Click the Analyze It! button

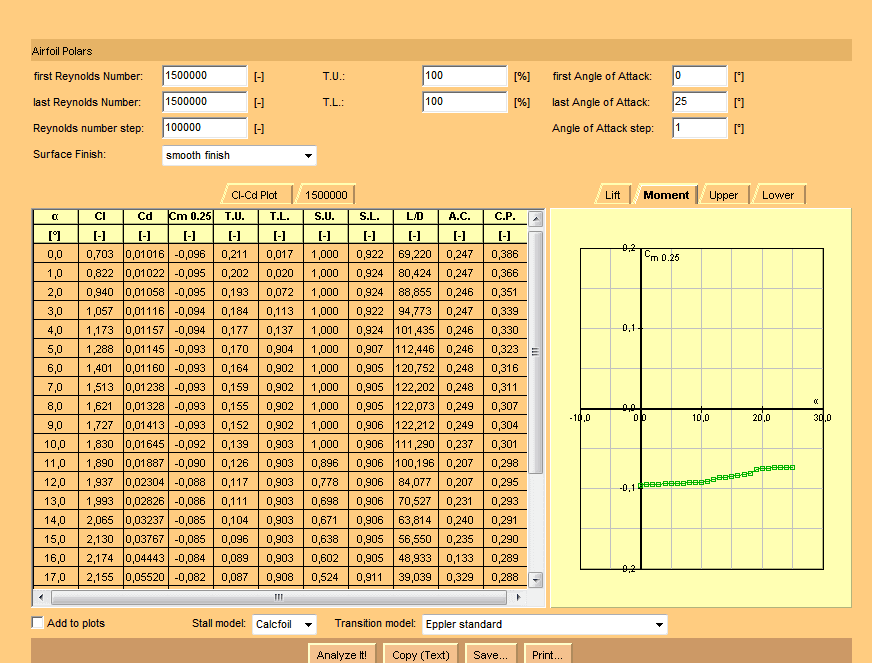(x=344, y=655)
